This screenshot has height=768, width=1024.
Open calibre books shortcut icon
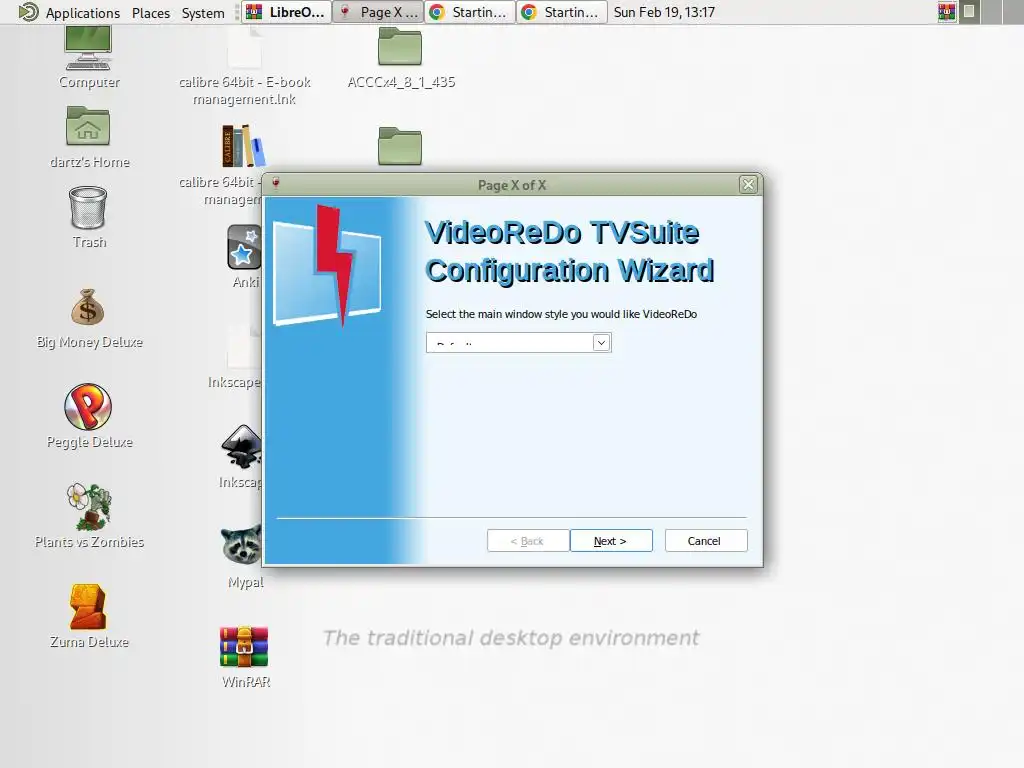pos(243,146)
